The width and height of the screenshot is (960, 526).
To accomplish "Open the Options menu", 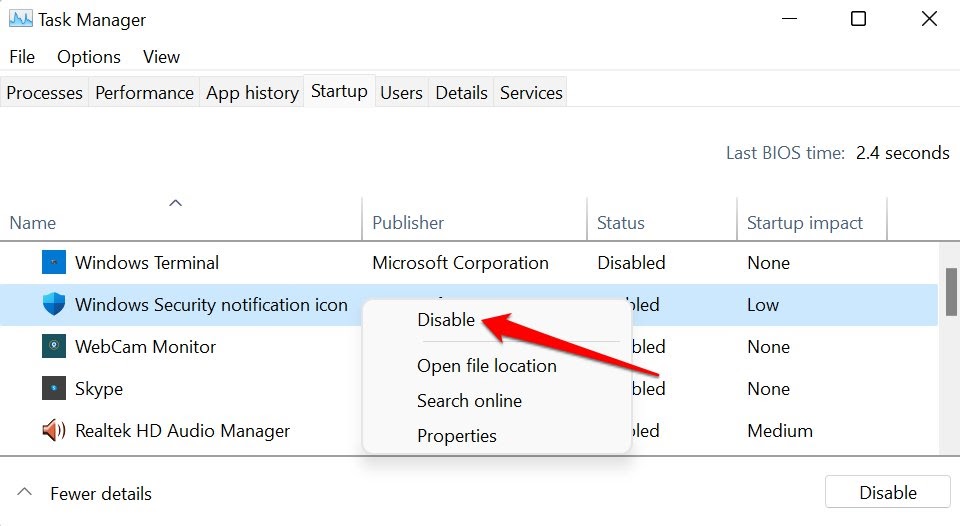I will coord(89,57).
